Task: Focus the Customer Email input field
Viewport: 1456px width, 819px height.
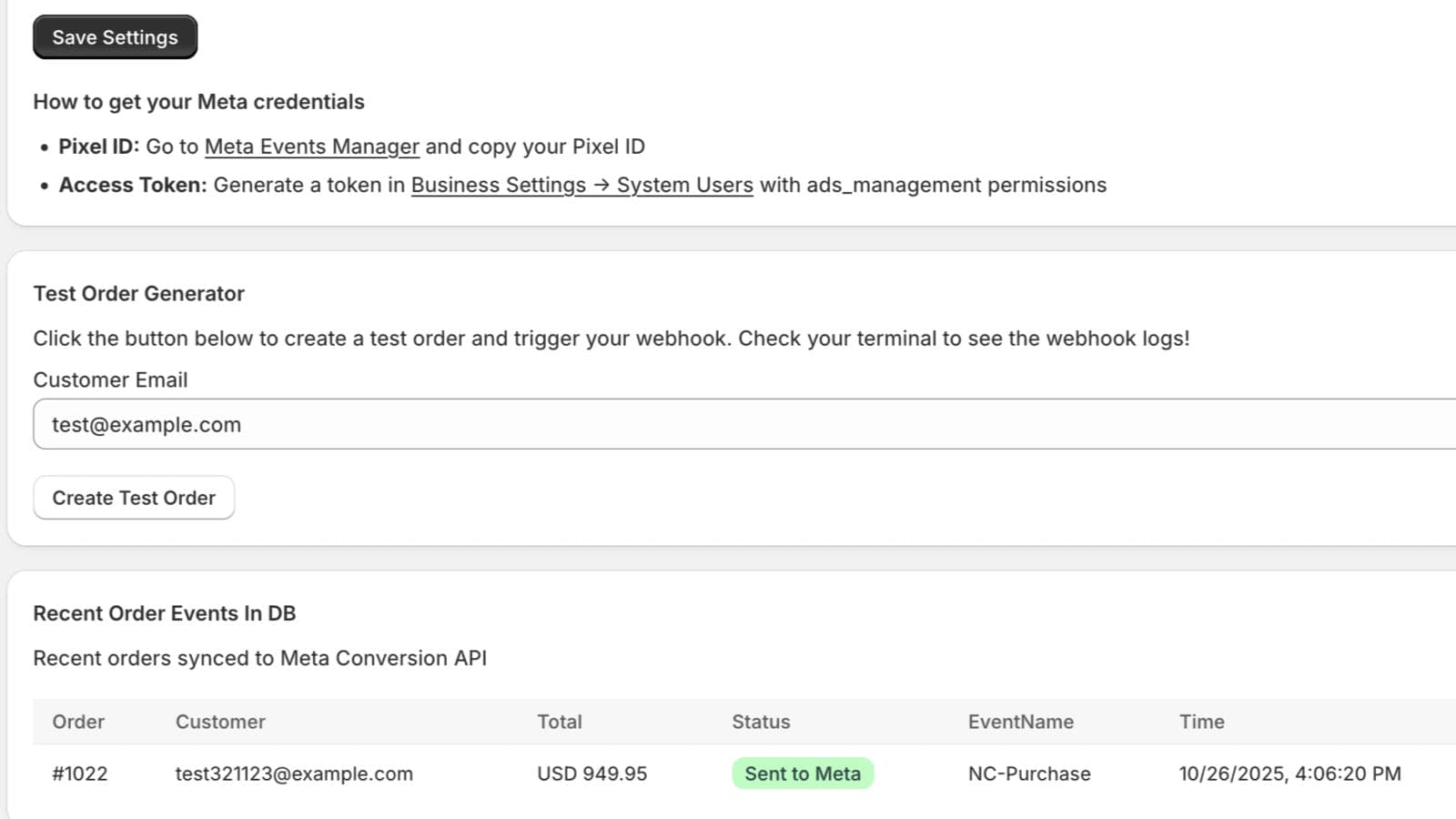Action: [744, 424]
